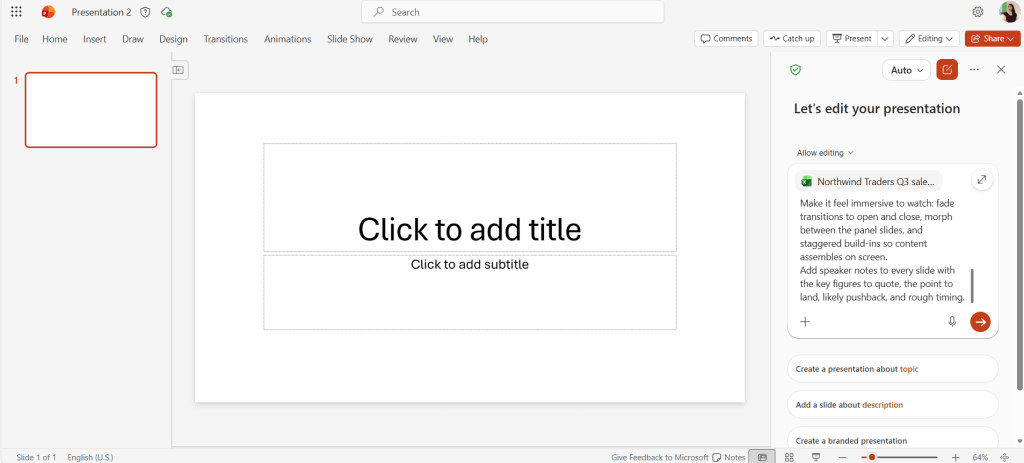Viewport: 1024px width, 463px height.
Task: Open the Draw tab
Action: point(133,39)
